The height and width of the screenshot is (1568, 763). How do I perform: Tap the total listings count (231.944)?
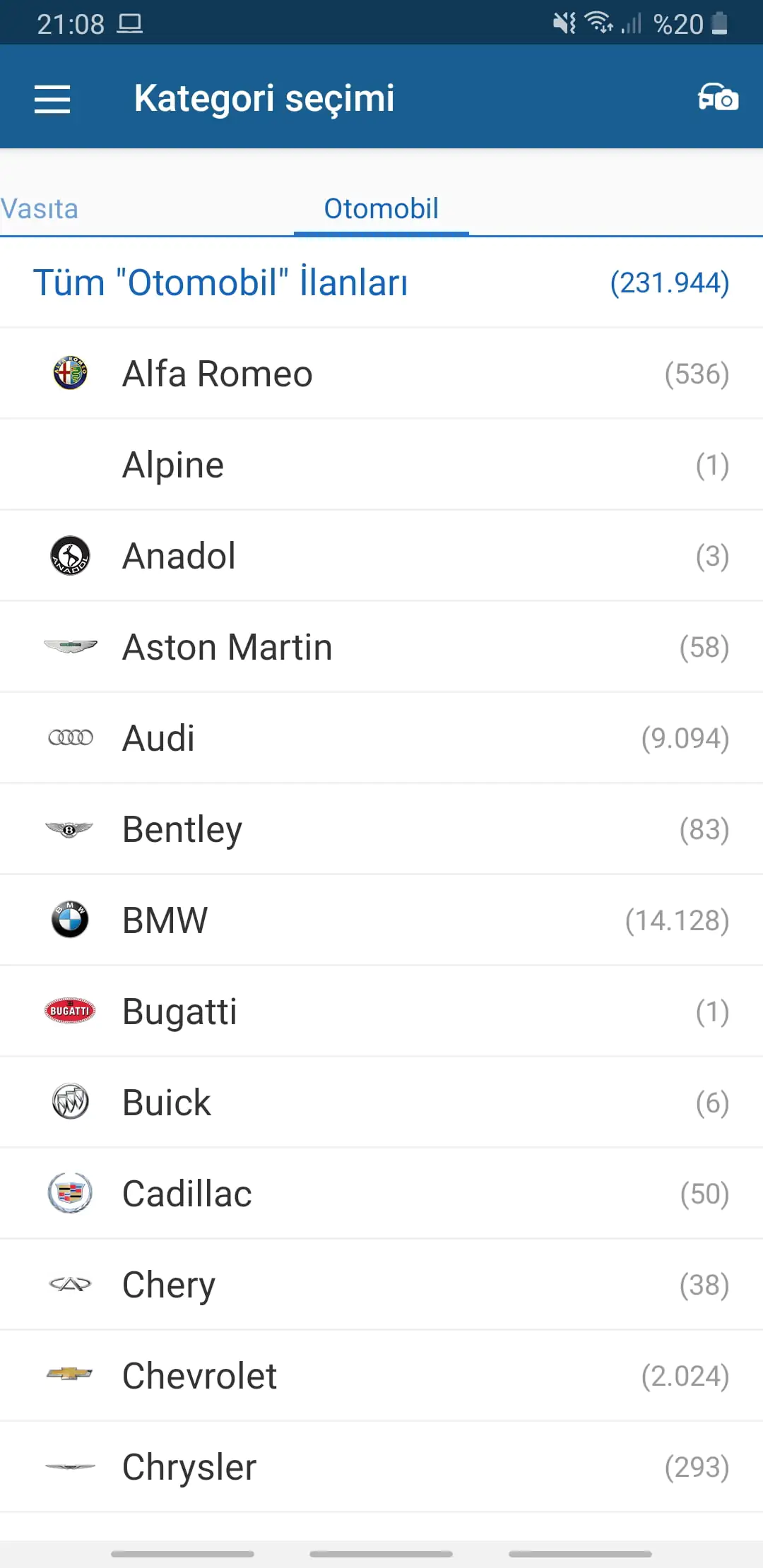pyautogui.click(x=669, y=283)
